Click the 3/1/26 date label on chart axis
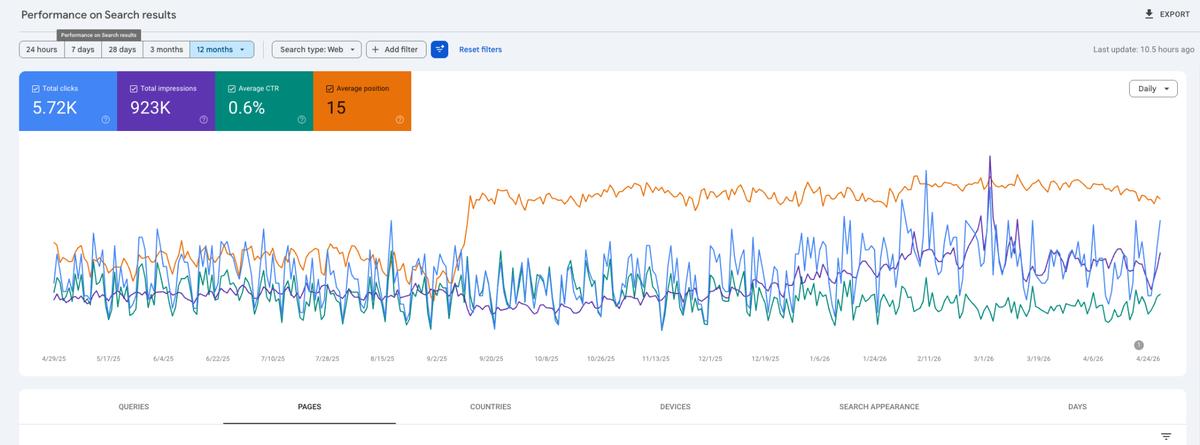The image size is (1200, 445). [x=984, y=358]
